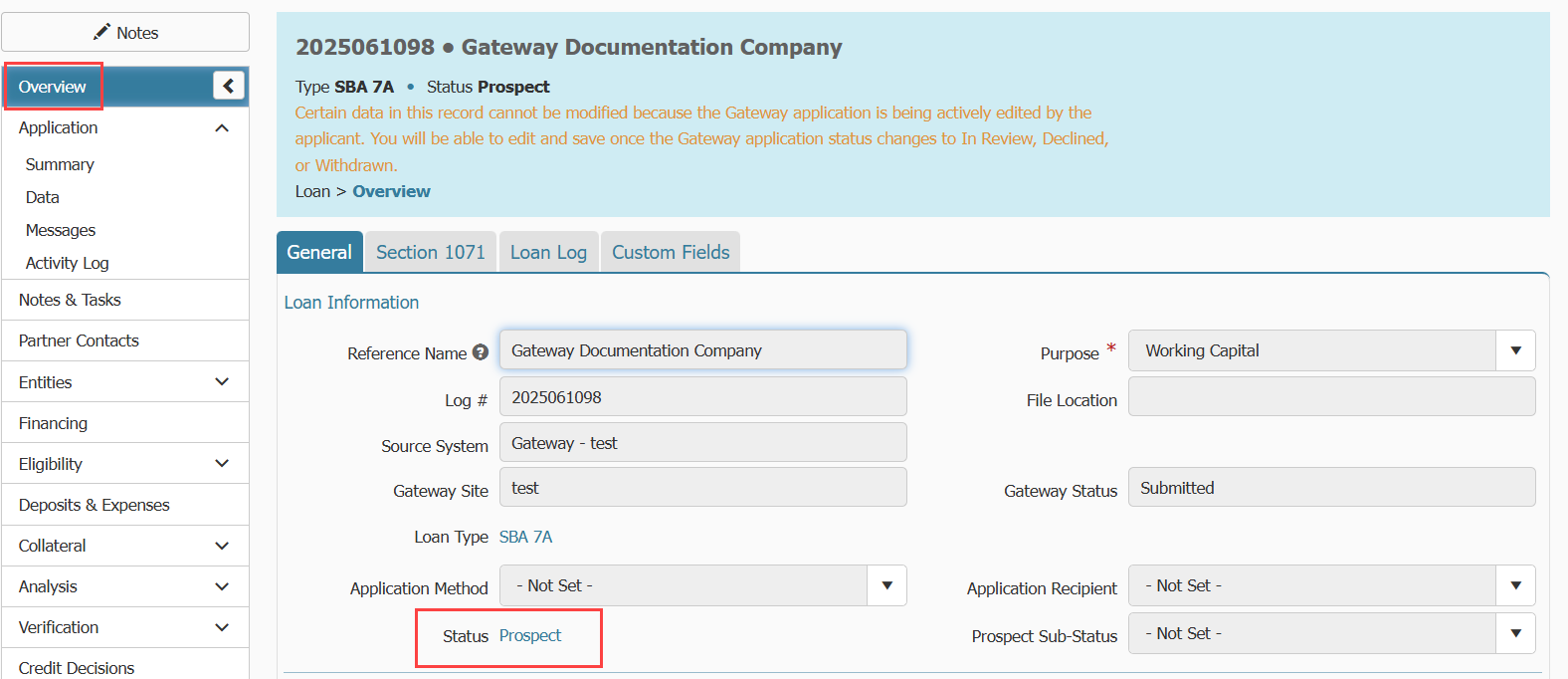The image size is (1568, 679).
Task: Click the record title 2025061098 Gateway Documentation Company
Action: [x=568, y=47]
